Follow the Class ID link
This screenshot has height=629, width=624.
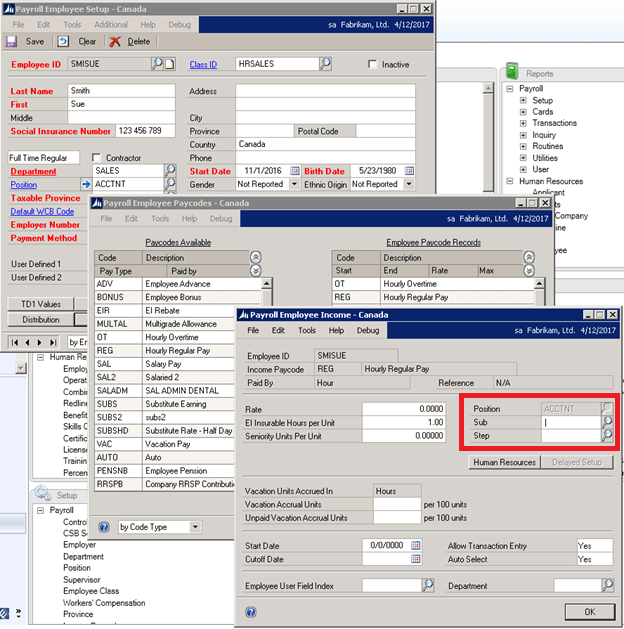pyautogui.click(x=203, y=64)
